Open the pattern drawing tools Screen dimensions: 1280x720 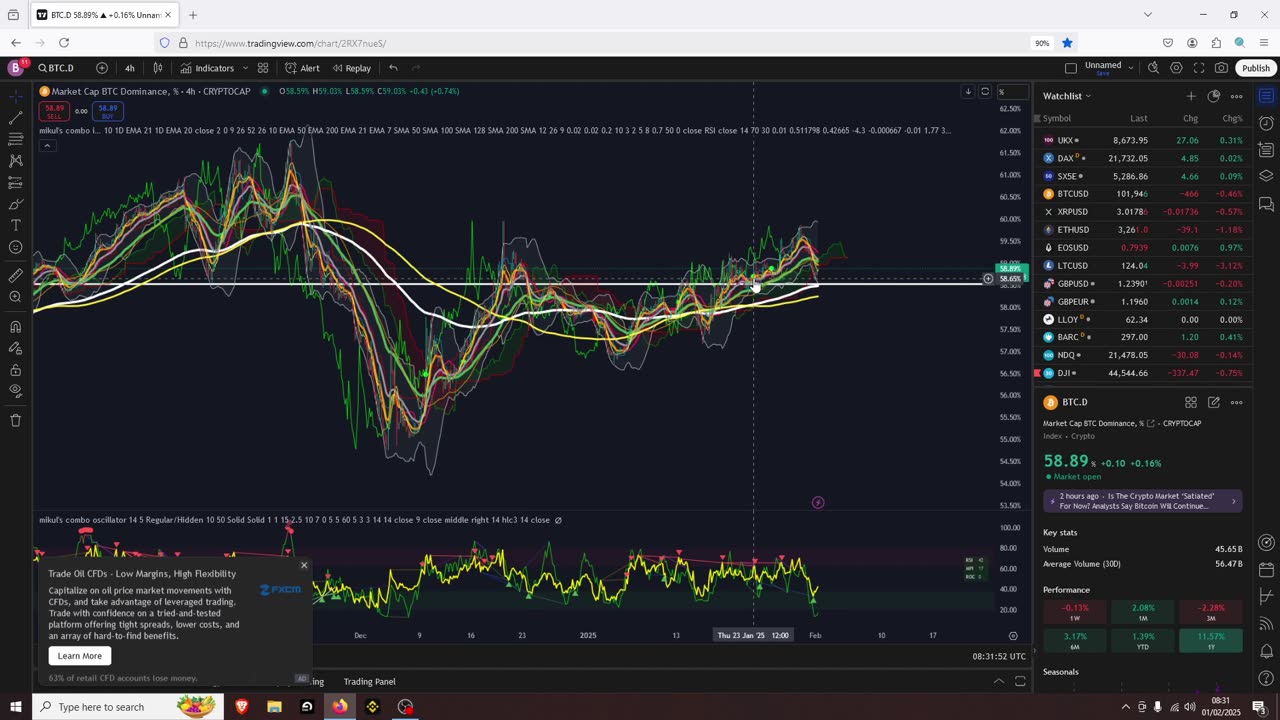[x=15, y=161]
